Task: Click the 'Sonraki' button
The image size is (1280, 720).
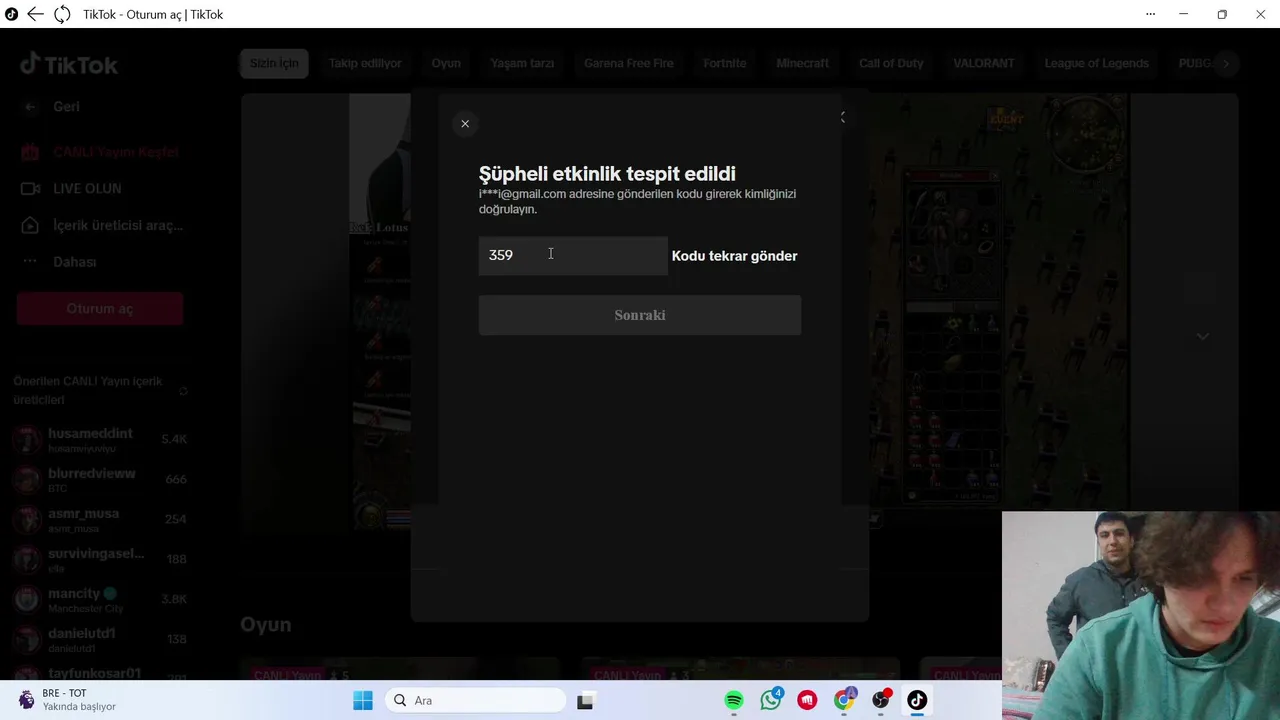Action: coord(640,315)
